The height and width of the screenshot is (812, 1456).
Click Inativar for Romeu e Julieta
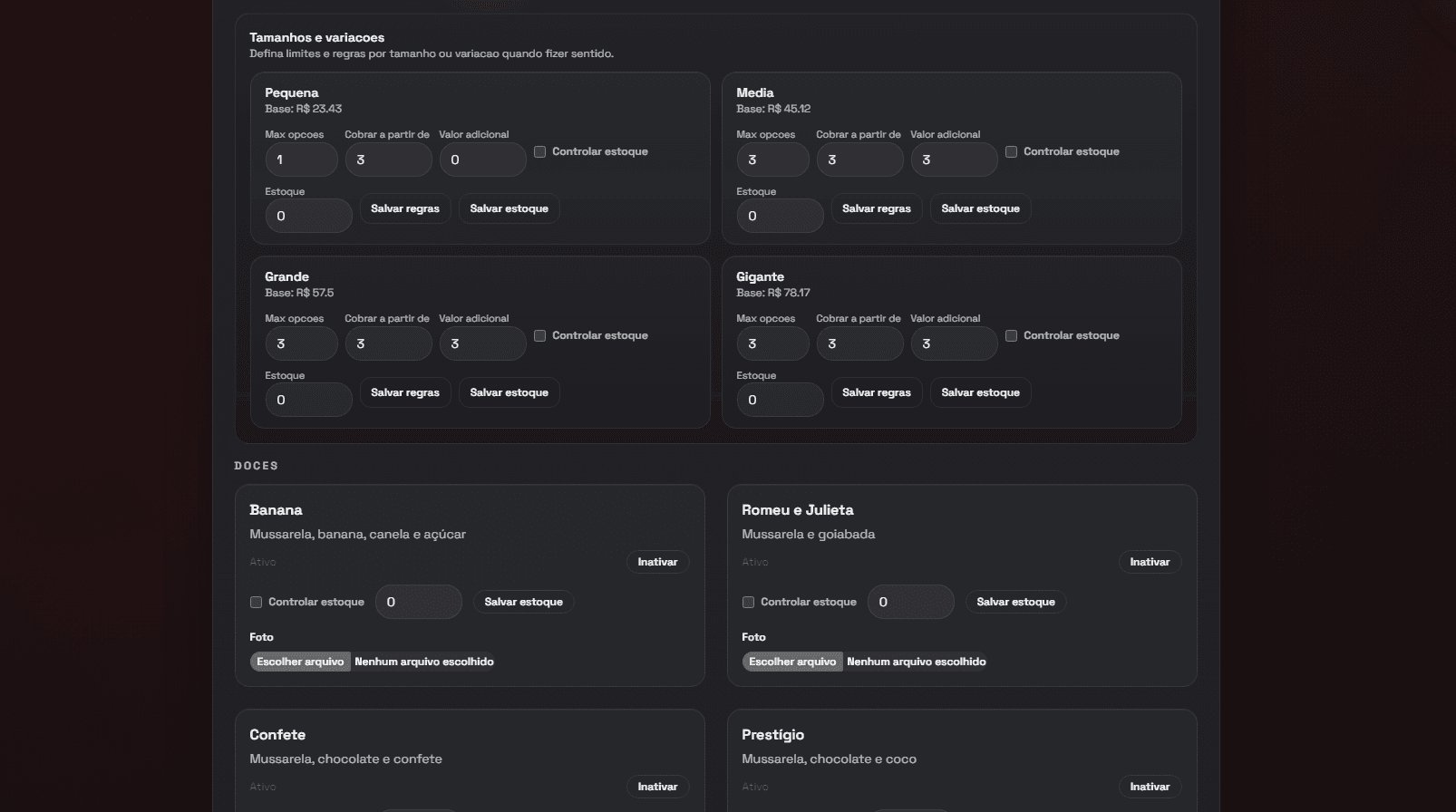(1149, 563)
